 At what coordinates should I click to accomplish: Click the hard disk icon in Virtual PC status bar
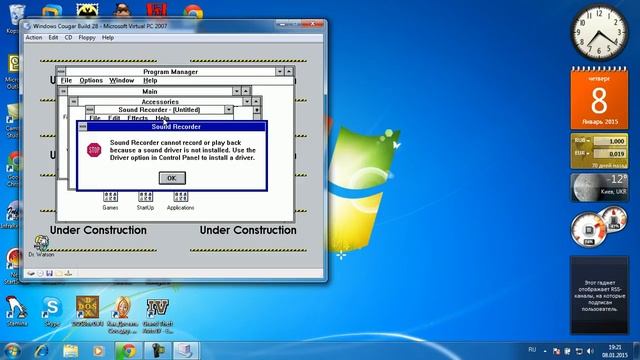[x=31, y=273]
